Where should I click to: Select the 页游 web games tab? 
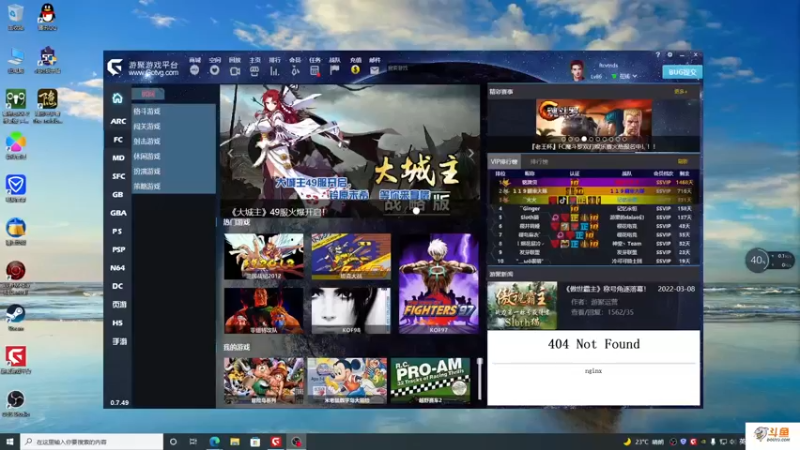click(119, 305)
